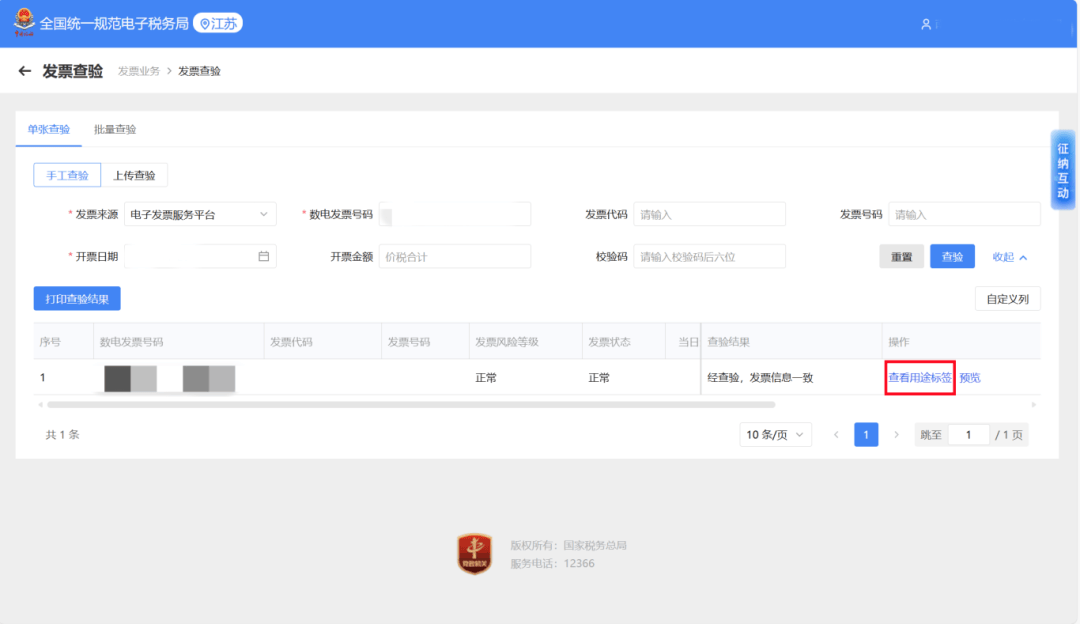Click the blue 查验 button
This screenshot has width=1080, height=624.
point(952,257)
